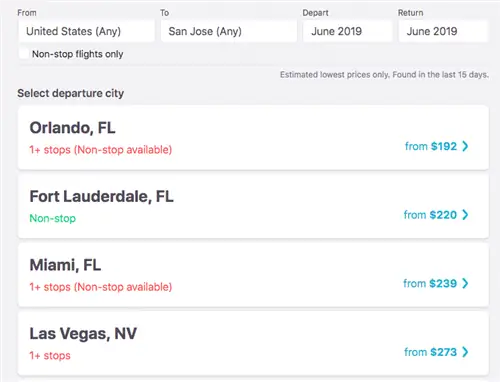Click the Non-stop flights only label text
This screenshot has width=500, height=382.
(x=78, y=54)
